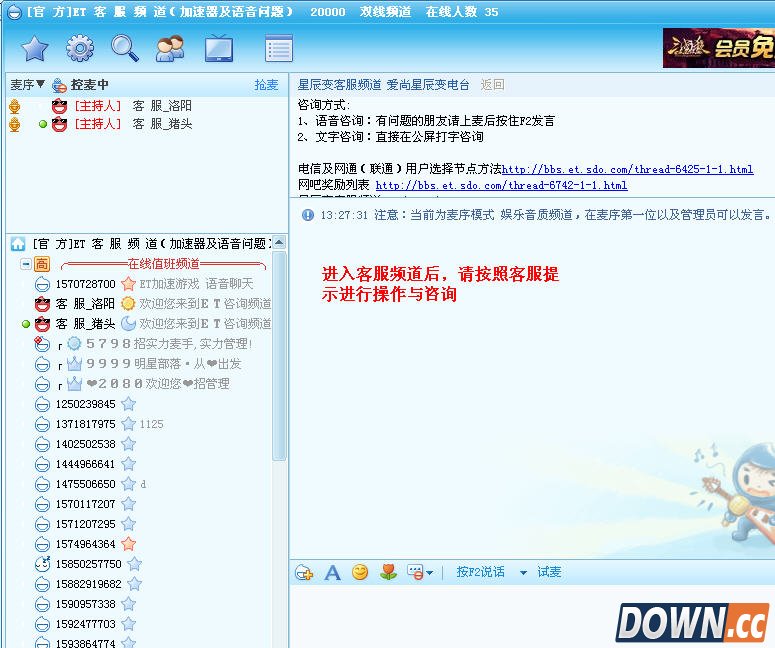775x648 pixels.
Task: Open favorites with the star toolbar icon
Action: point(34,48)
